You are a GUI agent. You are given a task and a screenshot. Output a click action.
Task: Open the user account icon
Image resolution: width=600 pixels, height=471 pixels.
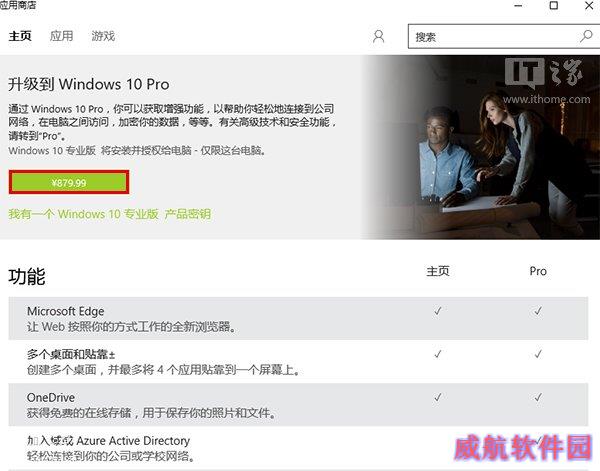coord(378,37)
